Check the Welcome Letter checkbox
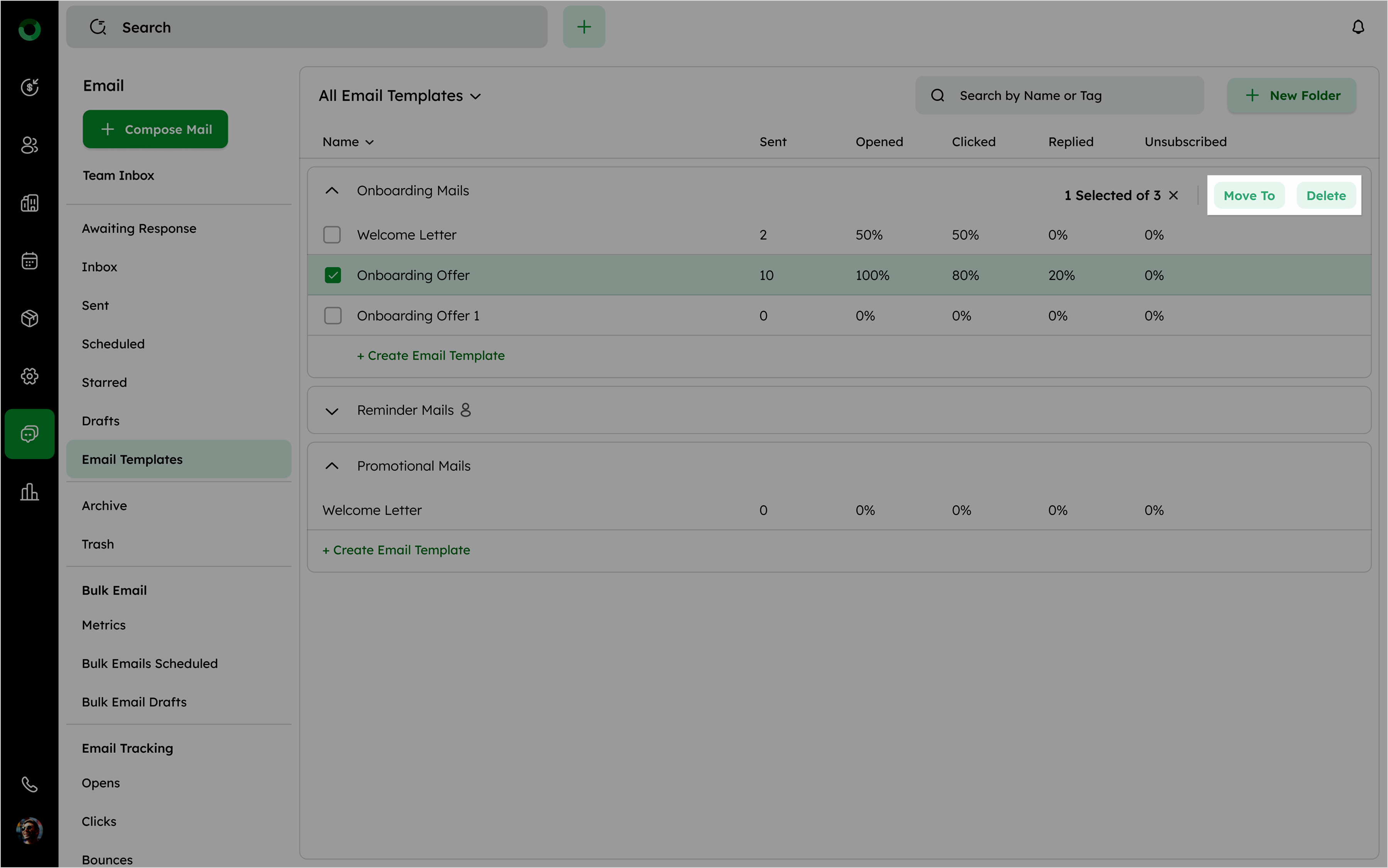 [x=332, y=235]
